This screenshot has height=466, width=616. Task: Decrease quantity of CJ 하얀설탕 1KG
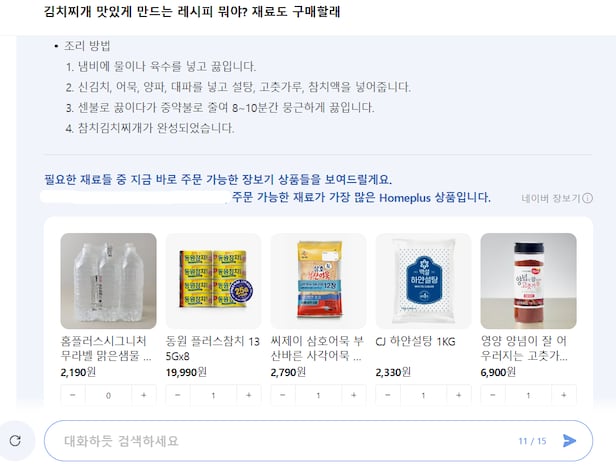tap(388, 395)
